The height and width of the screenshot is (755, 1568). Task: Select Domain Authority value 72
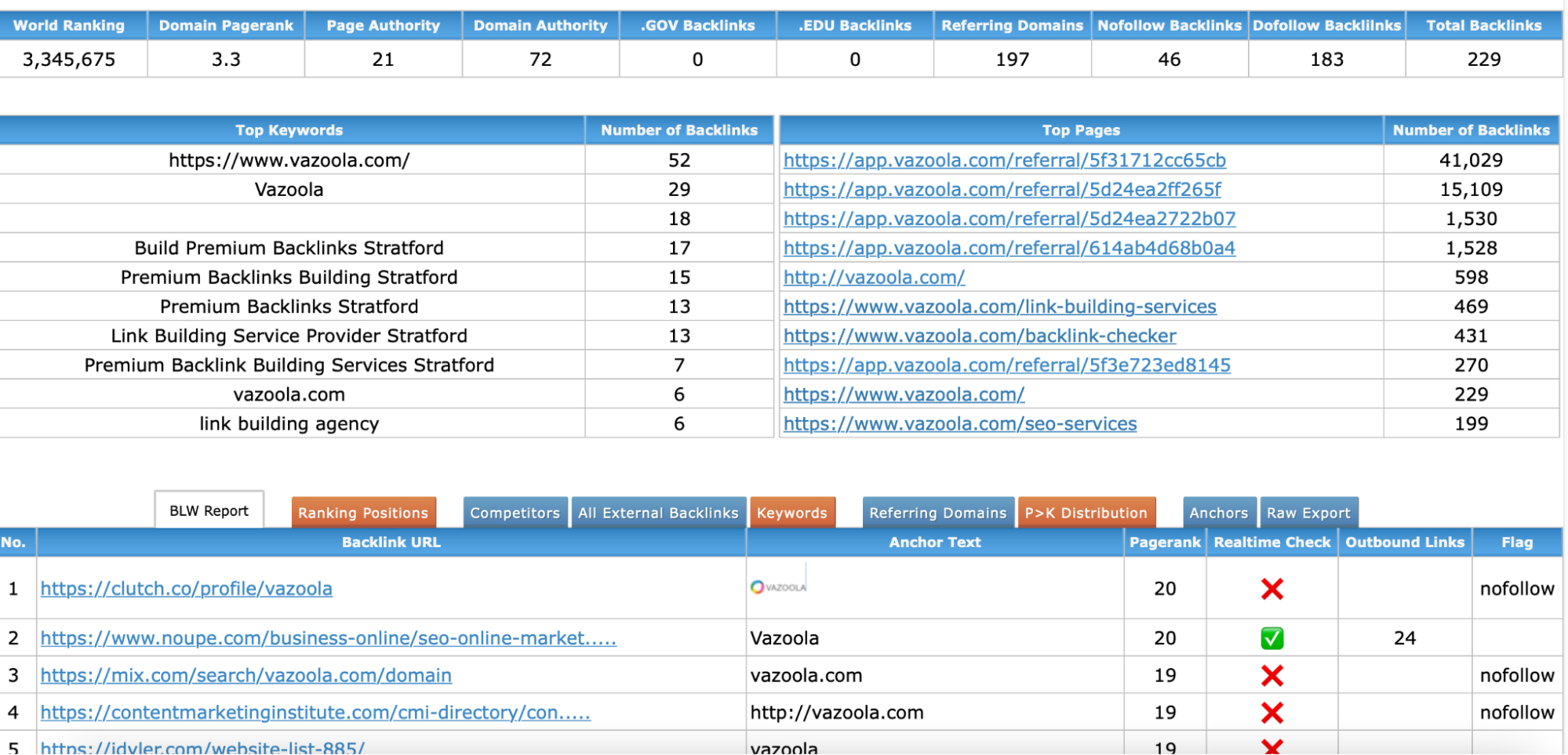540,60
